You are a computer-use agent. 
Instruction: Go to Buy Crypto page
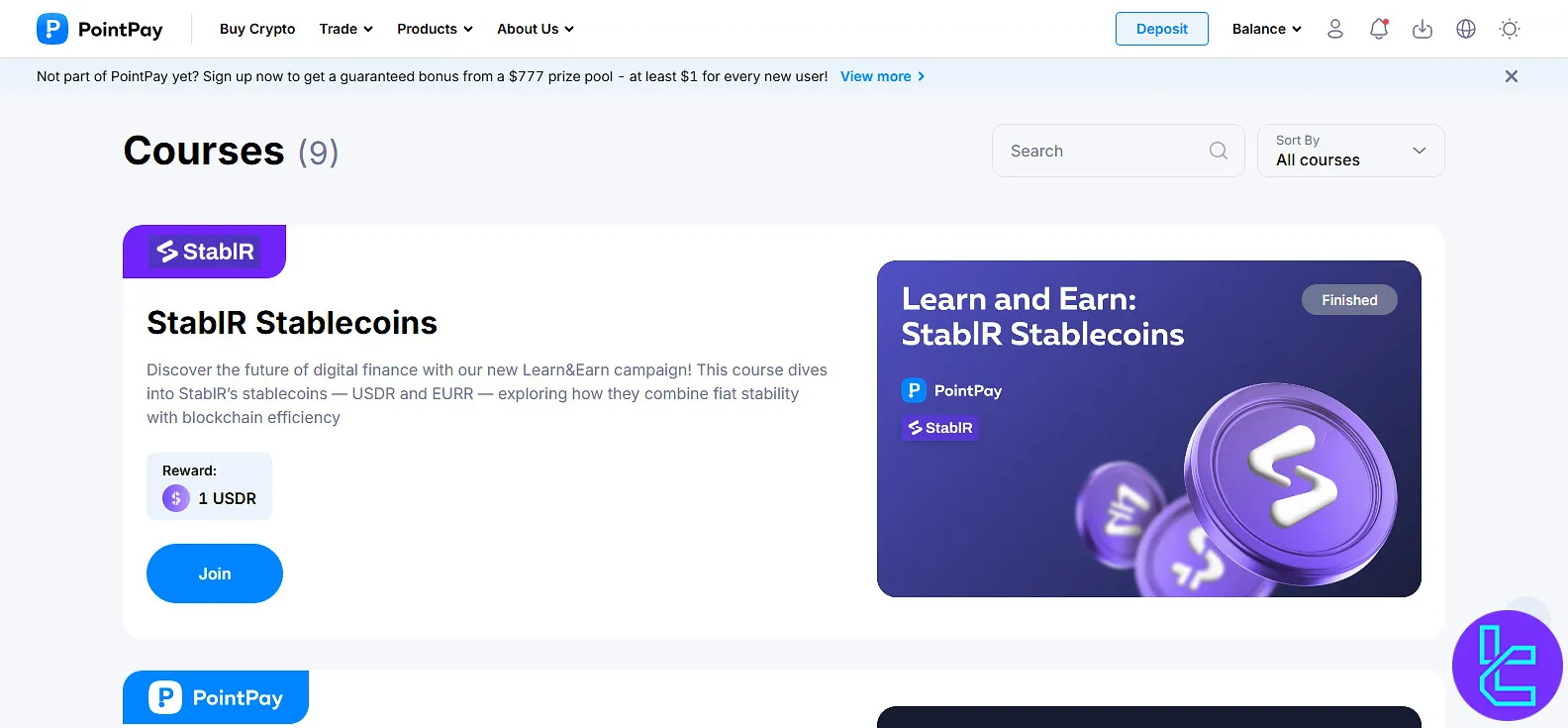[x=257, y=29]
